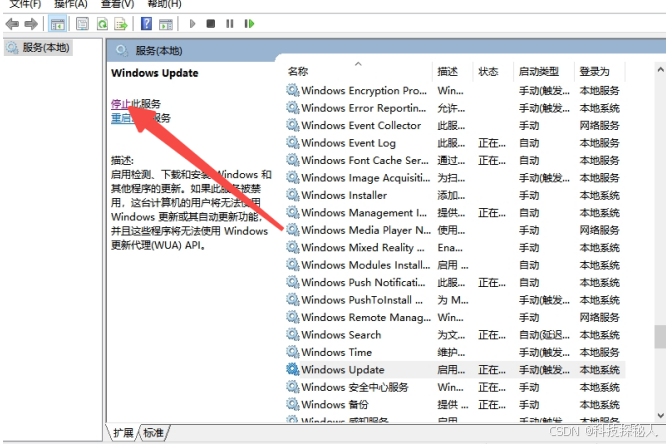Click the Pause Service icon

(230, 24)
